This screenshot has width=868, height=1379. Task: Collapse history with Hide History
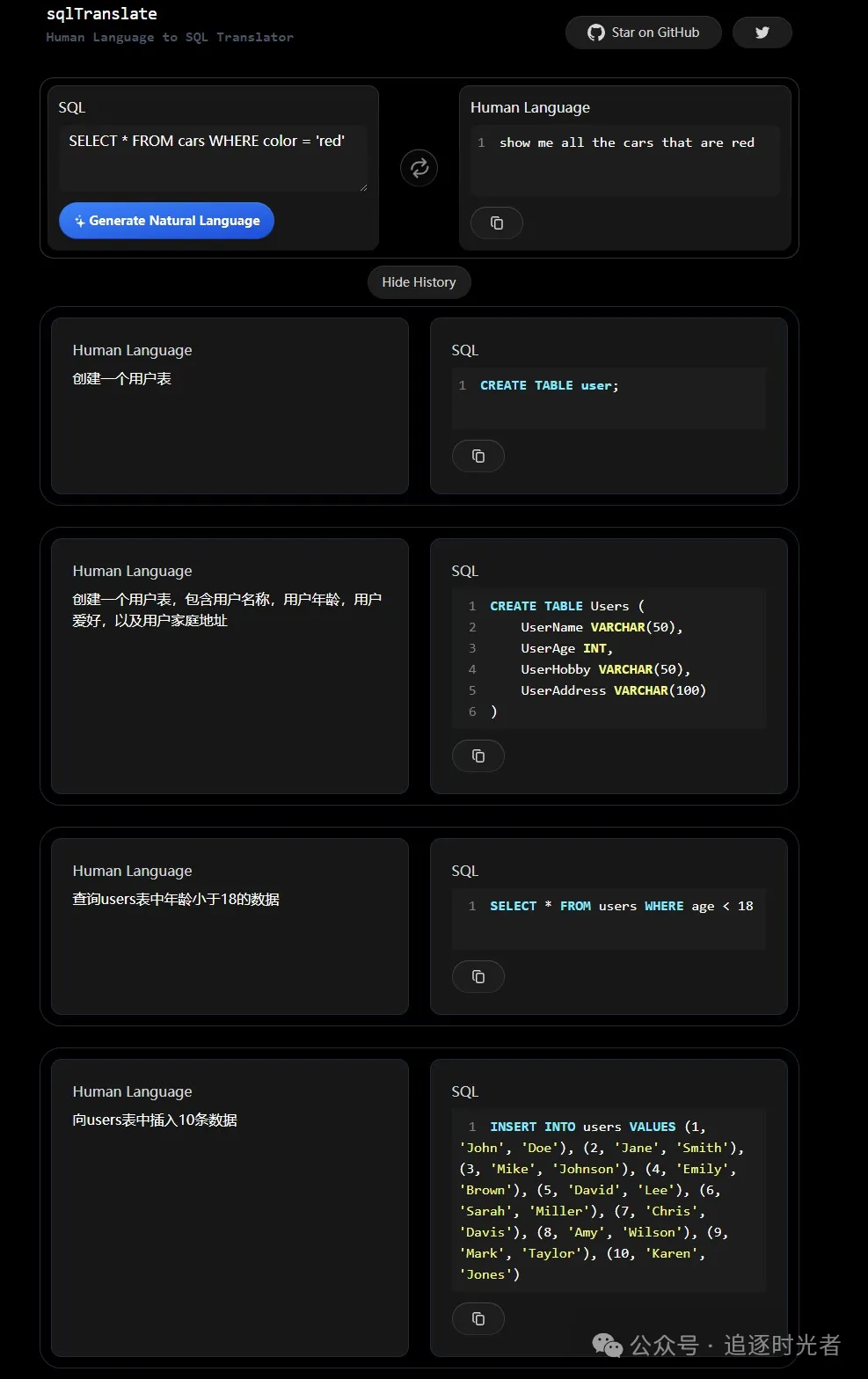419,282
